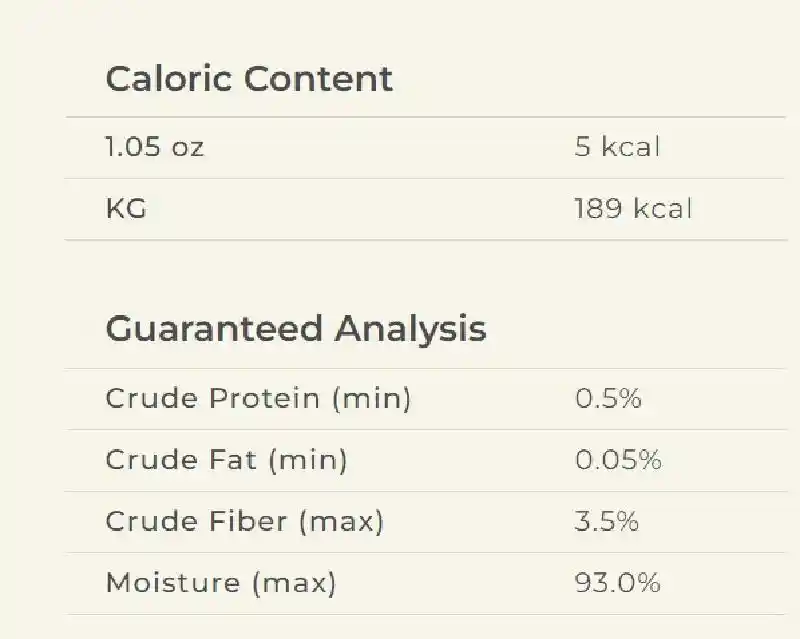The image size is (800, 639).
Task: Click the "189 kcal" value
Action: [633, 209]
